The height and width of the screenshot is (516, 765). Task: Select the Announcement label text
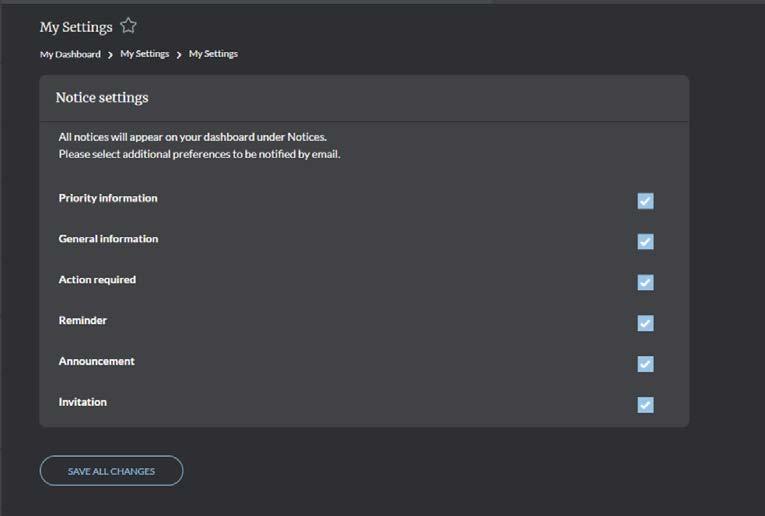click(96, 361)
